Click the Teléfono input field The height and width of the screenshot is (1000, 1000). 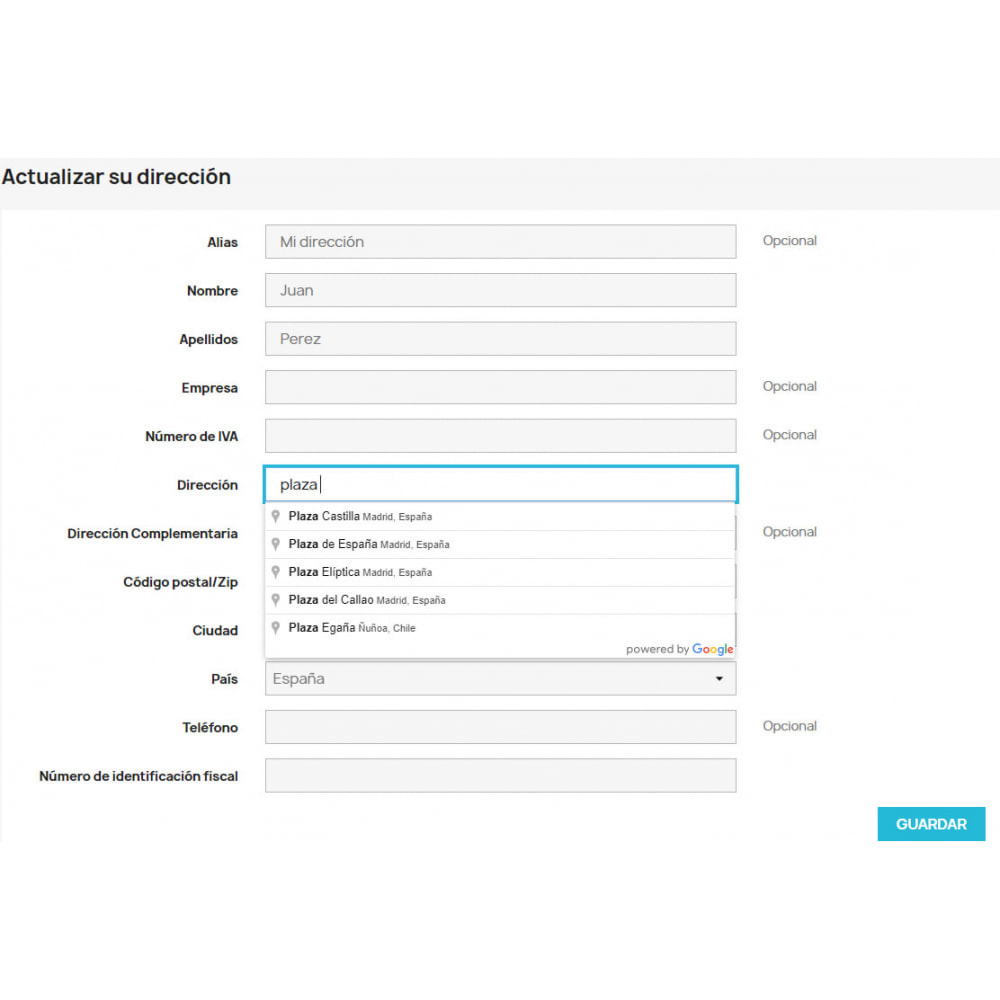[x=500, y=727]
